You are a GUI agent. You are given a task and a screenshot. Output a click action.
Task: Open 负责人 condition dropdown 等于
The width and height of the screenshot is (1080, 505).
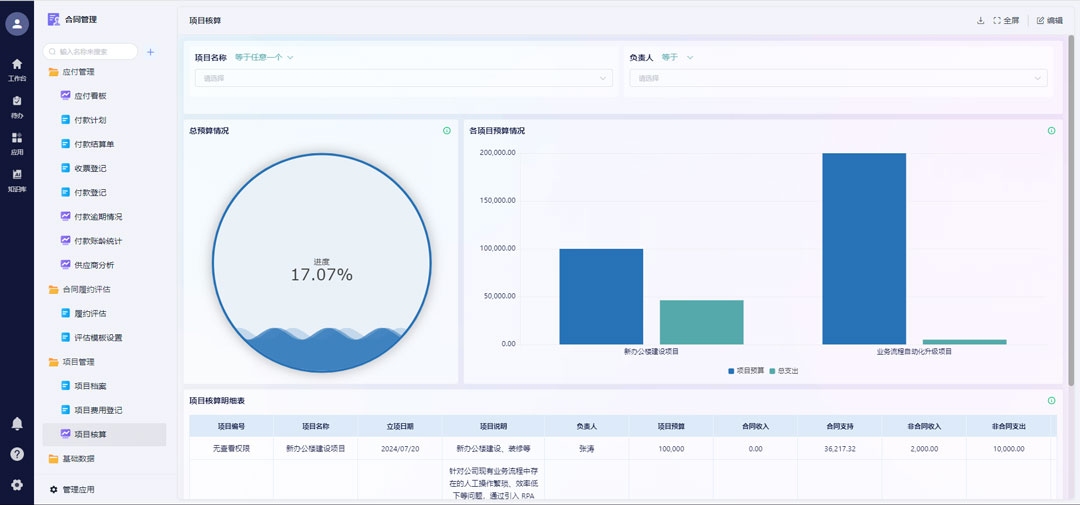pos(677,58)
